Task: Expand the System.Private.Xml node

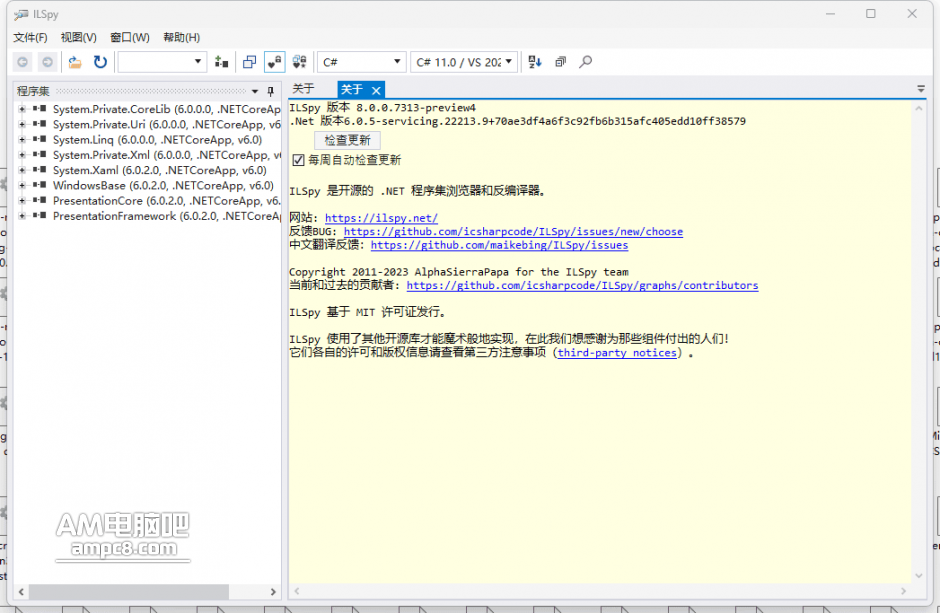Action: coord(22,155)
